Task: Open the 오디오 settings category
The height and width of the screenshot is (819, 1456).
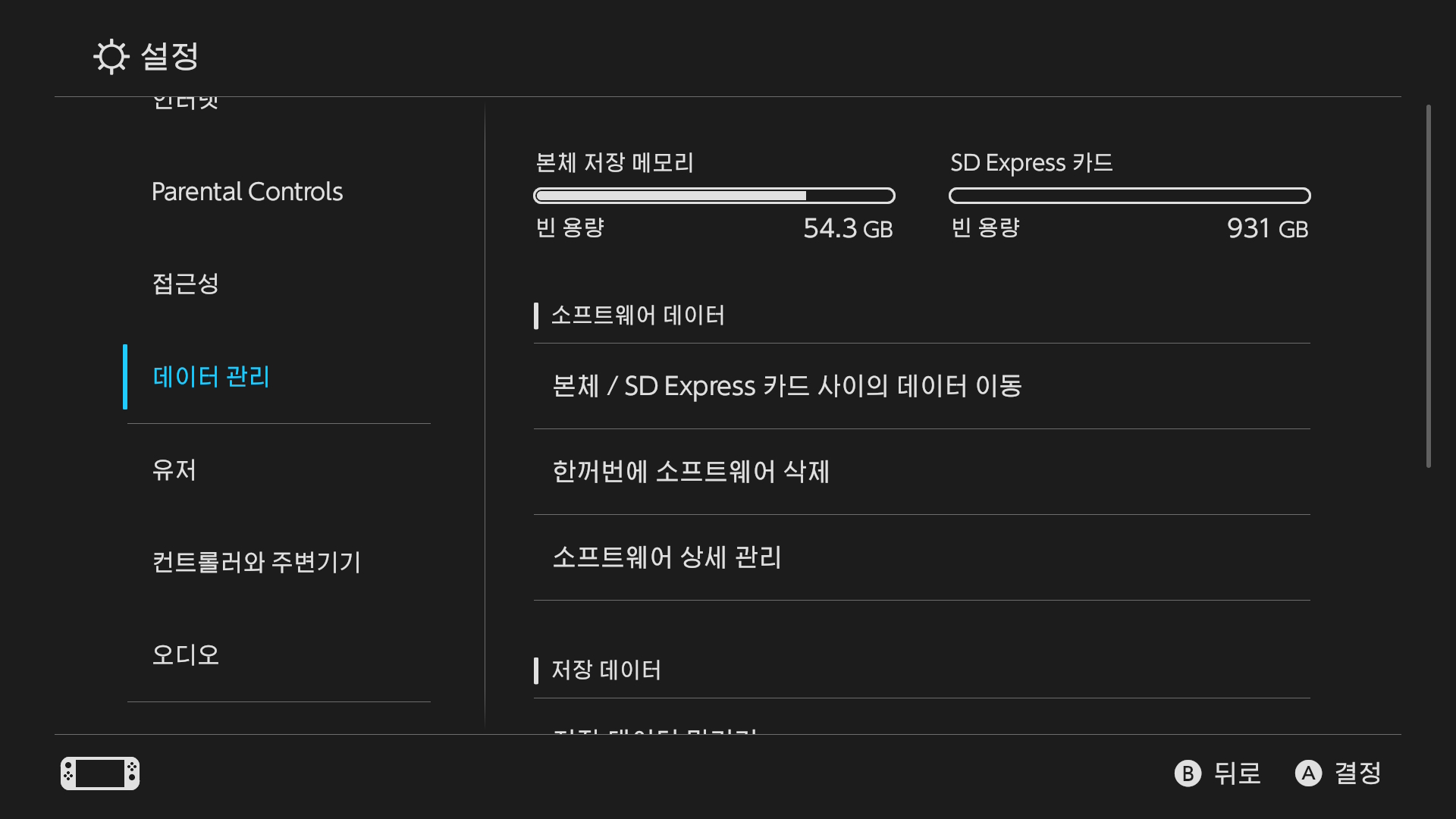Action: click(x=186, y=655)
